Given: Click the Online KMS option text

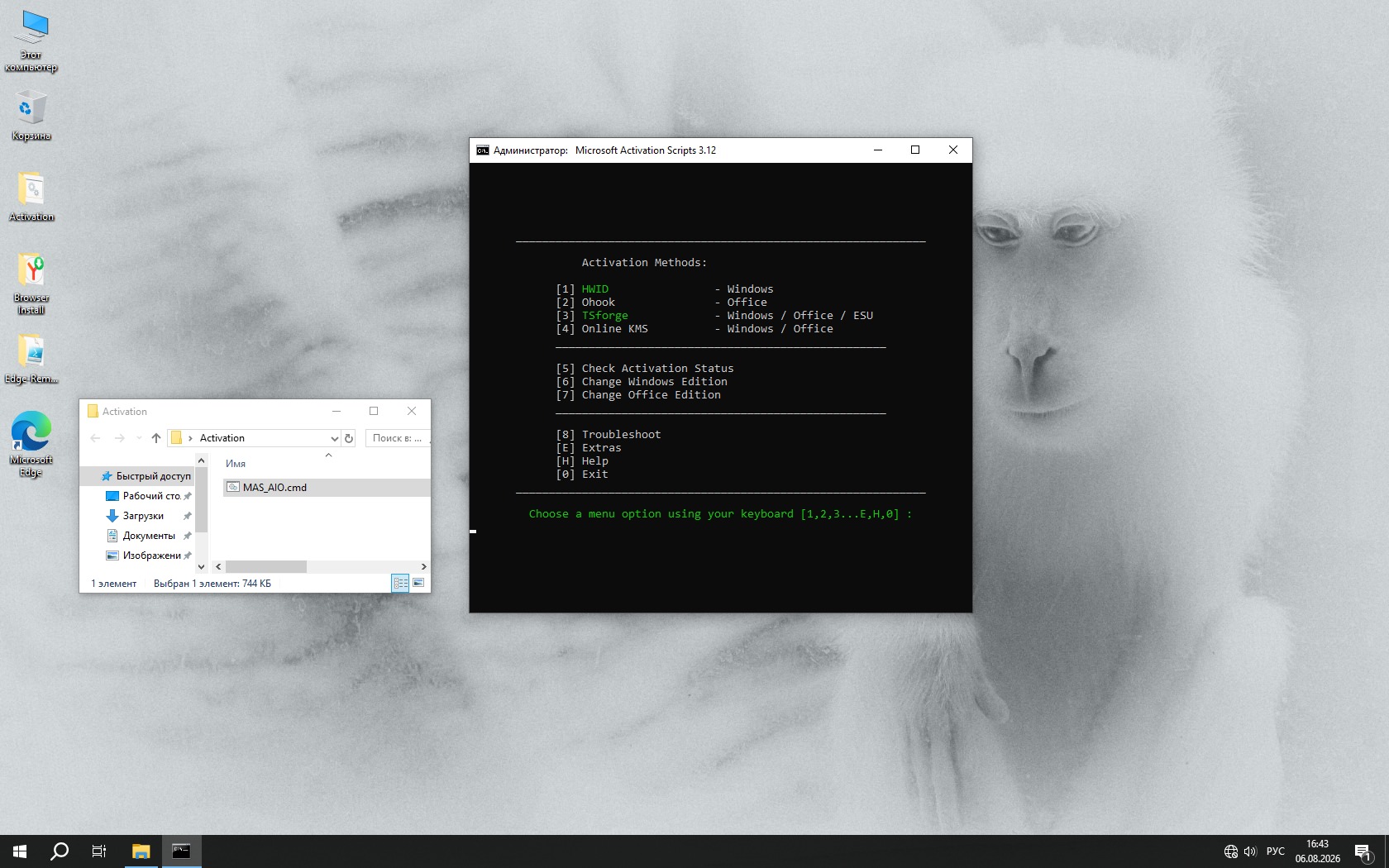Looking at the screenshot, I should (615, 329).
